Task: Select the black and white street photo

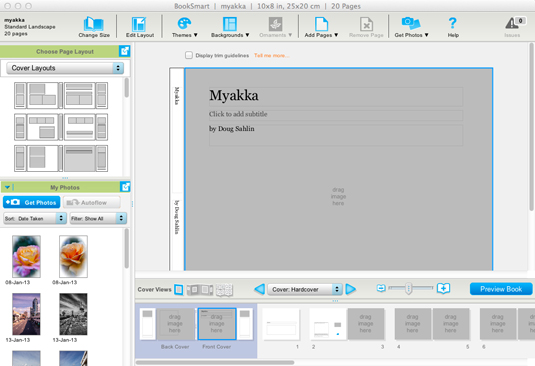Action: coord(73,314)
